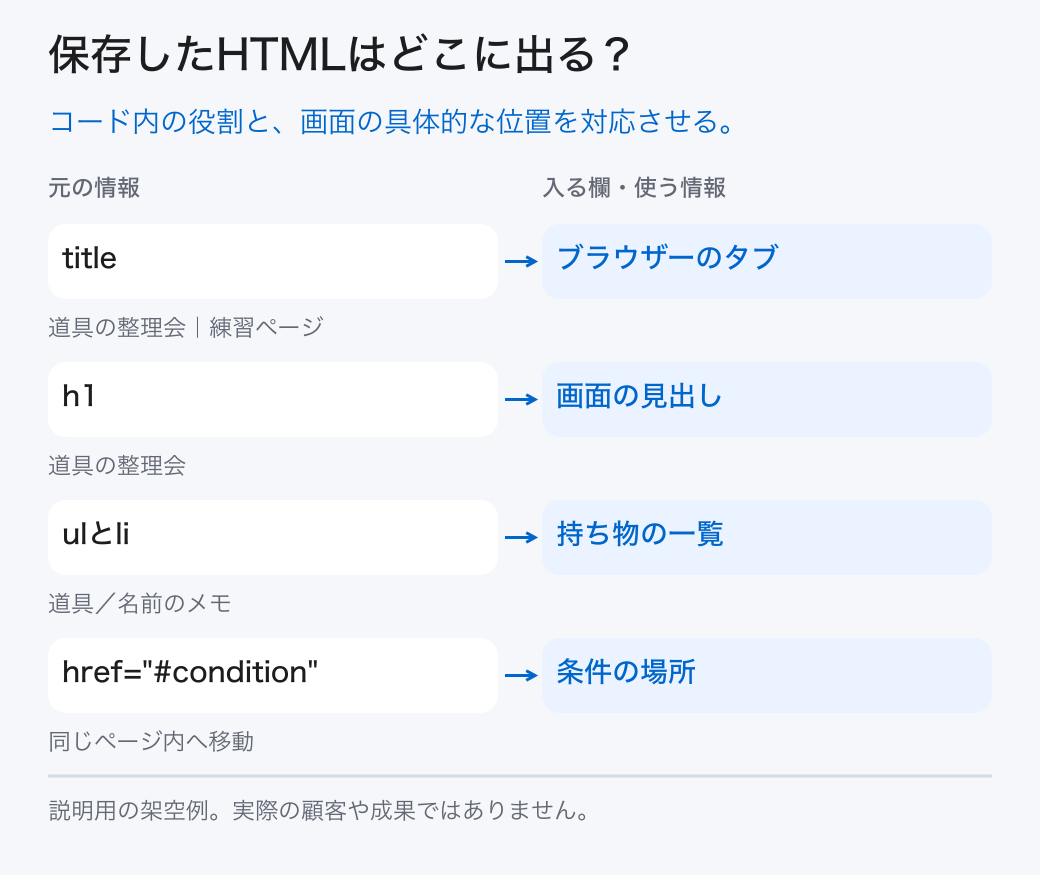Select the white h1 box
This screenshot has width=1040, height=875.
click(273, 399)
